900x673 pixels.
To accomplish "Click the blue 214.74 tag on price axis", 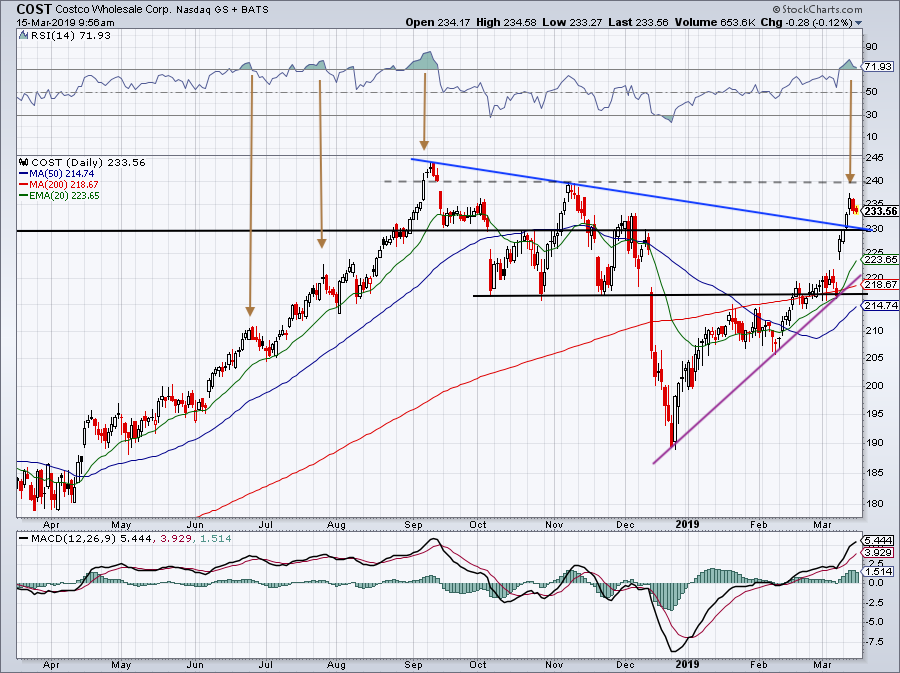I will 881,306.
